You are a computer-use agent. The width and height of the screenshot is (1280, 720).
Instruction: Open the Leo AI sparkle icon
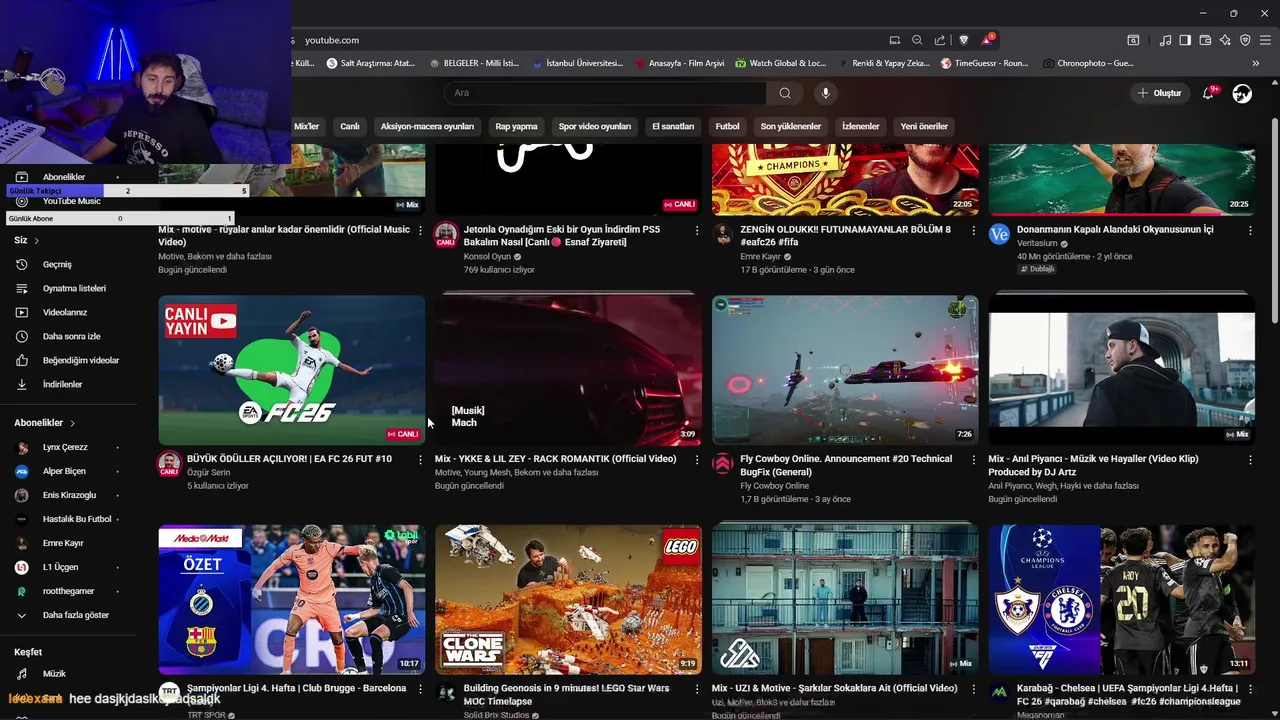pyautogui.click(x=1225, y=40)
